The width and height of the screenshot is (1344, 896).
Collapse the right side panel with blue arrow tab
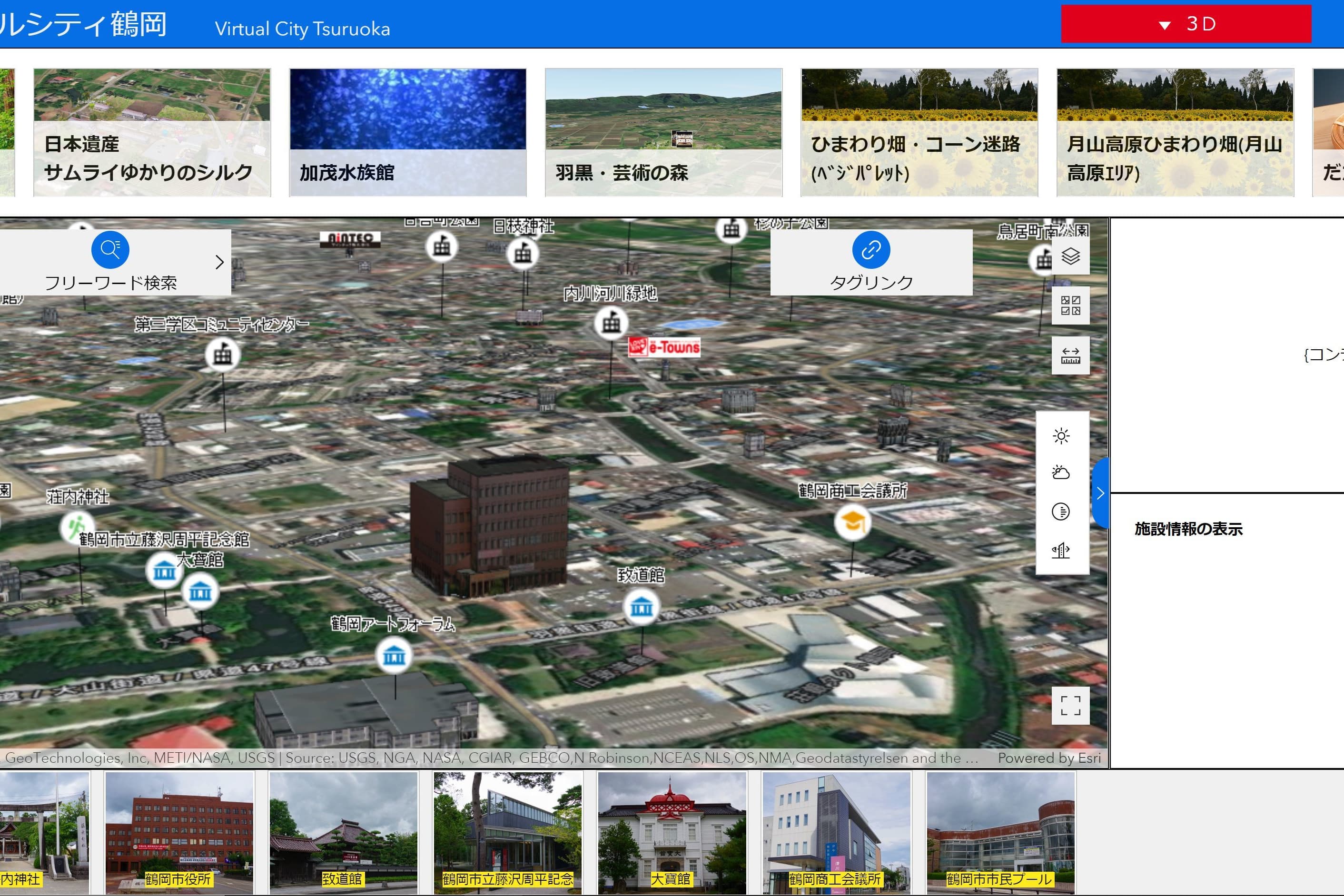(x=1101, y=493)
